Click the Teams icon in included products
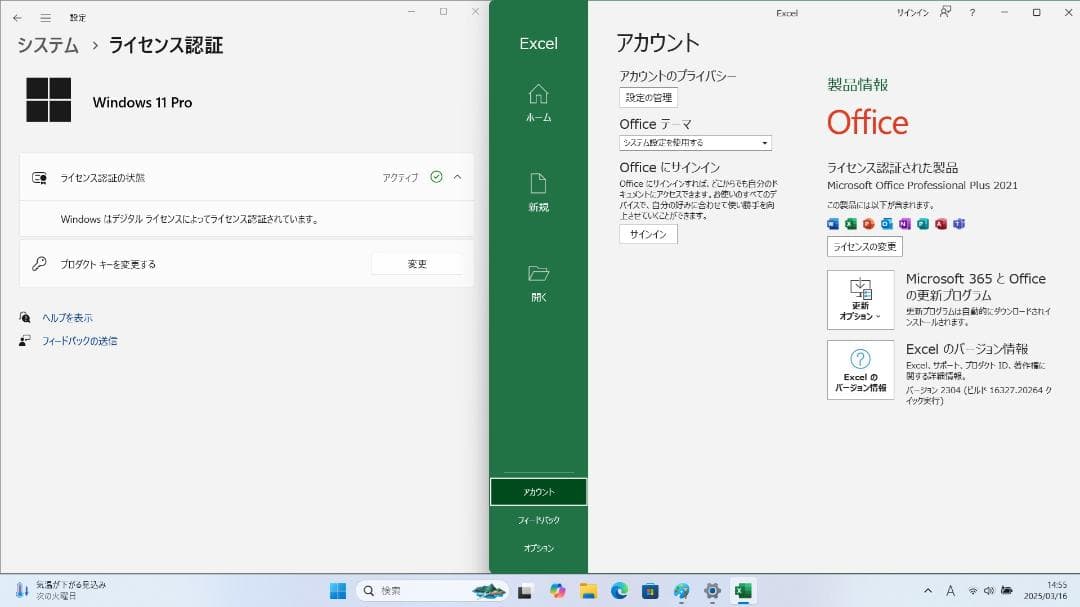The width and height of the screenshot is (1080, 607). [x=956, y=224]
